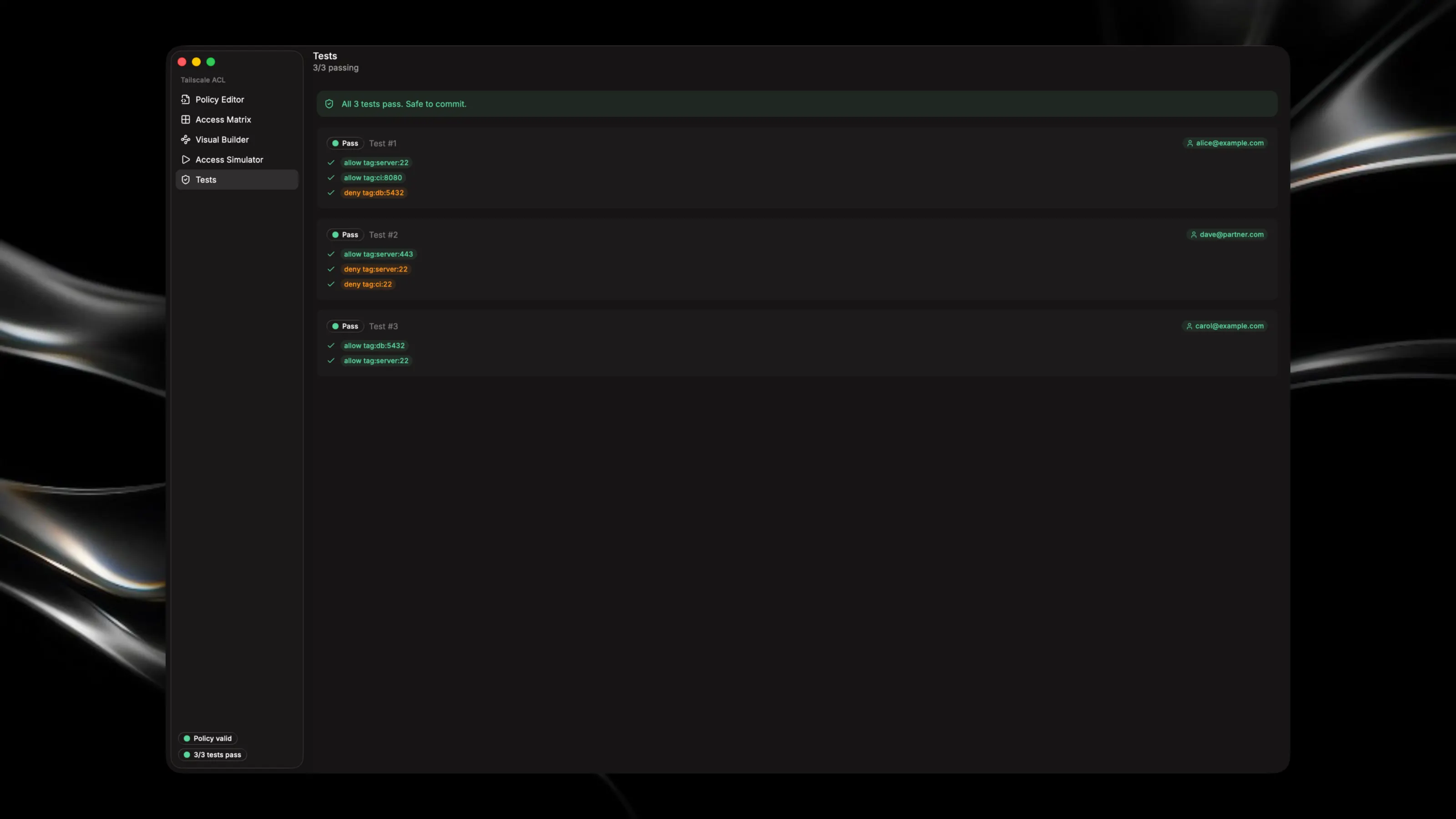Screen dimensions: 1456x819
Task: Select the green dot in Policy valid badge
Action: click(187, 738)
